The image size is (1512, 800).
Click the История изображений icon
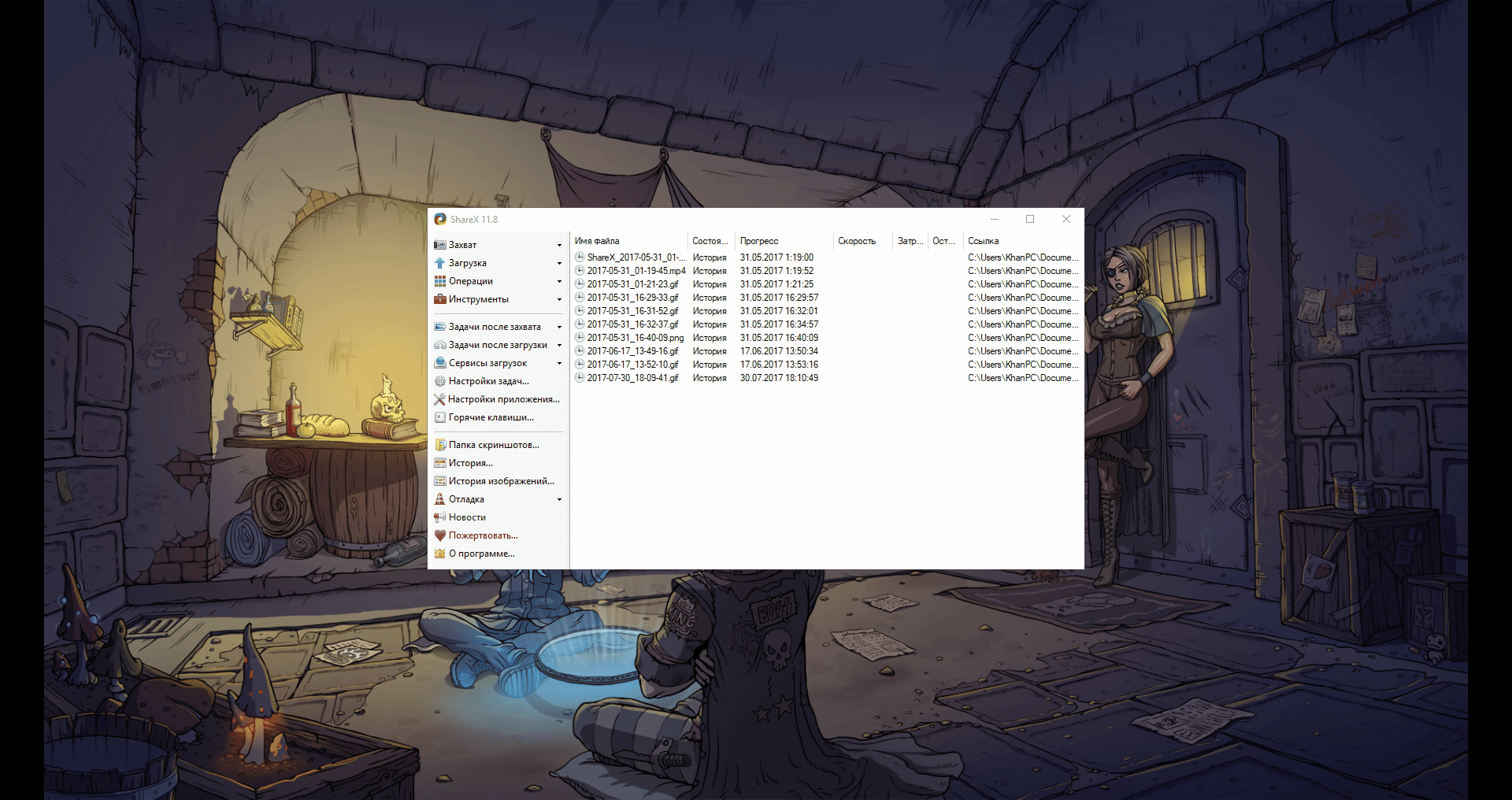pos(440,481)
